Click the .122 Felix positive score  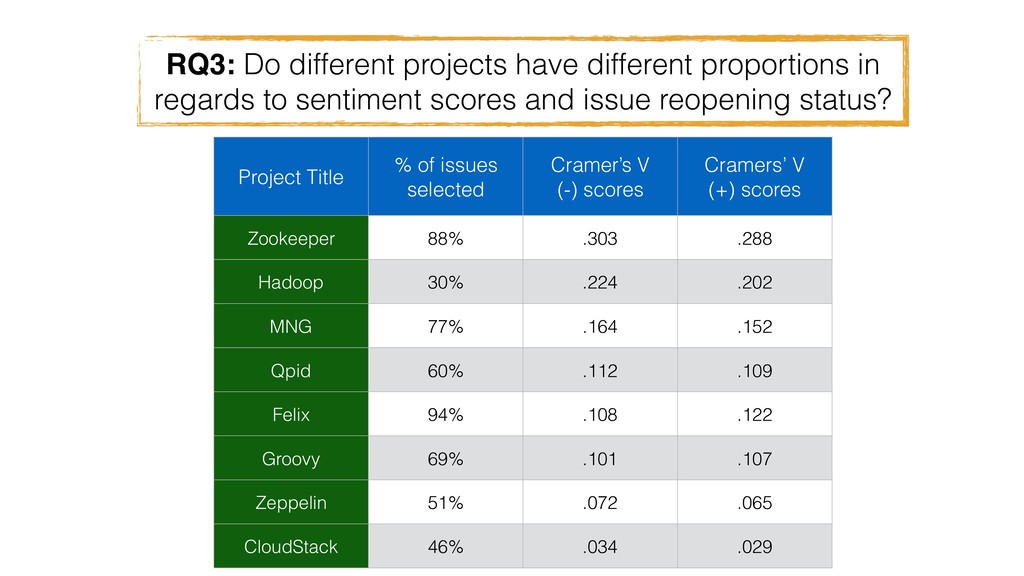(x=755, y=414)
